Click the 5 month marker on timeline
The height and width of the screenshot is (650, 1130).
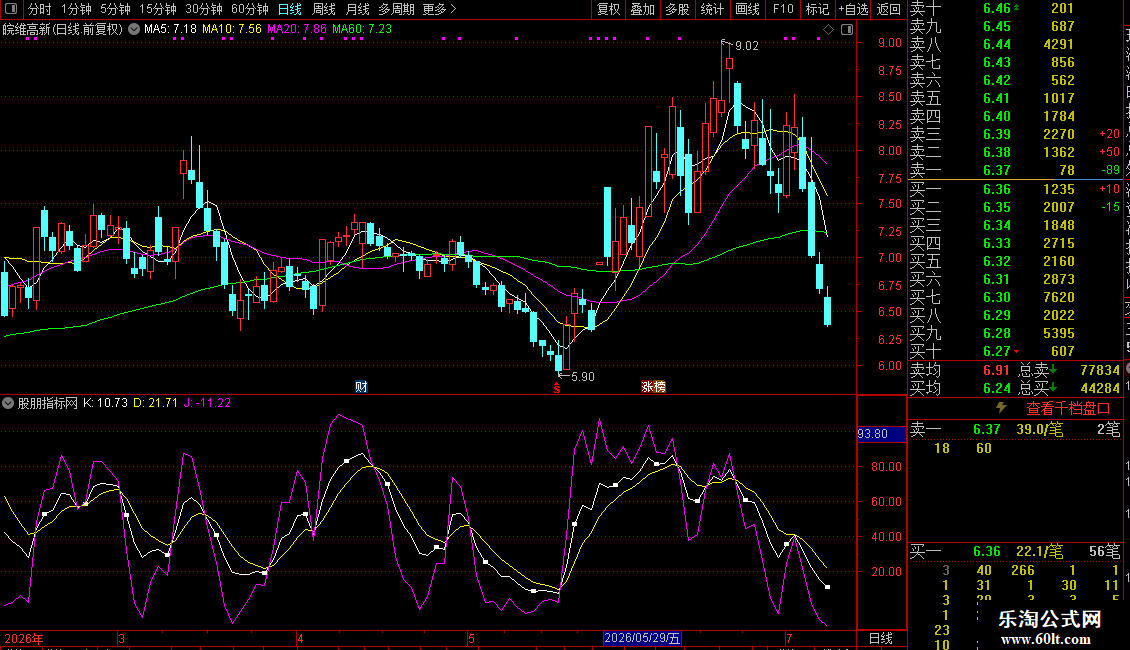click(471, 638)
